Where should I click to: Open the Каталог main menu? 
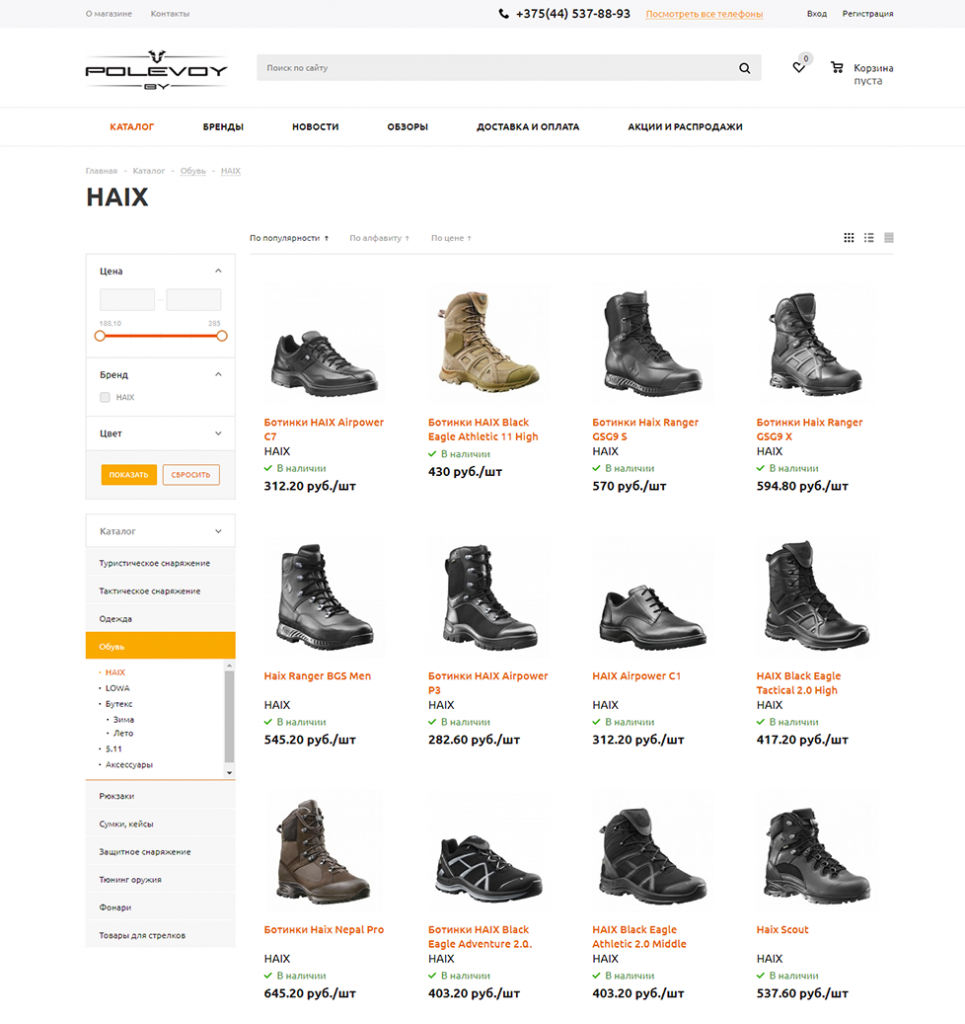point(132,127)
